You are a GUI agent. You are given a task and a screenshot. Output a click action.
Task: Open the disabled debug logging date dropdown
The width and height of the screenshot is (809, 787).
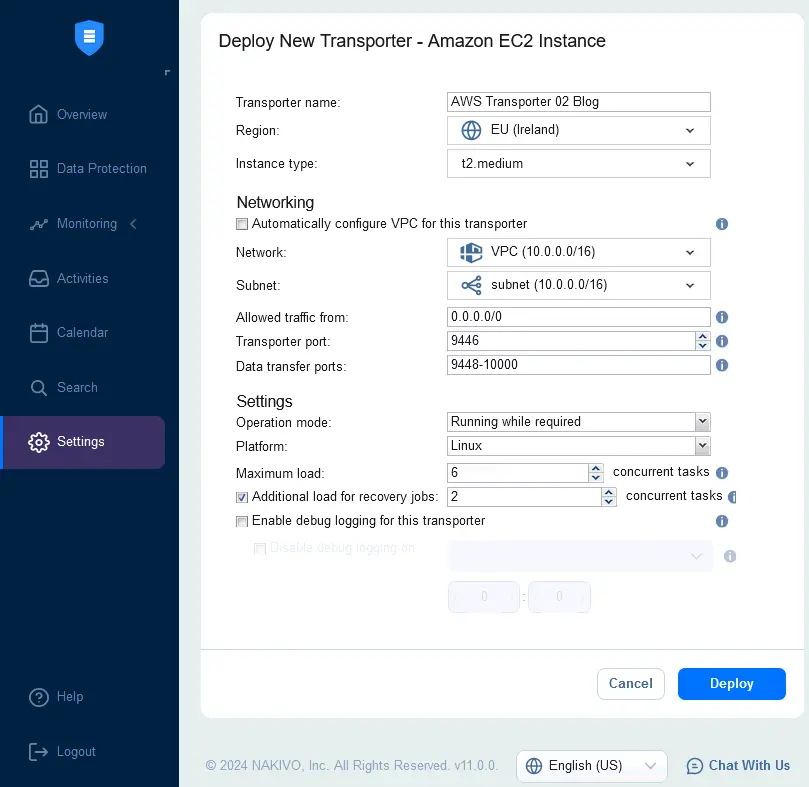click(580, 556)
